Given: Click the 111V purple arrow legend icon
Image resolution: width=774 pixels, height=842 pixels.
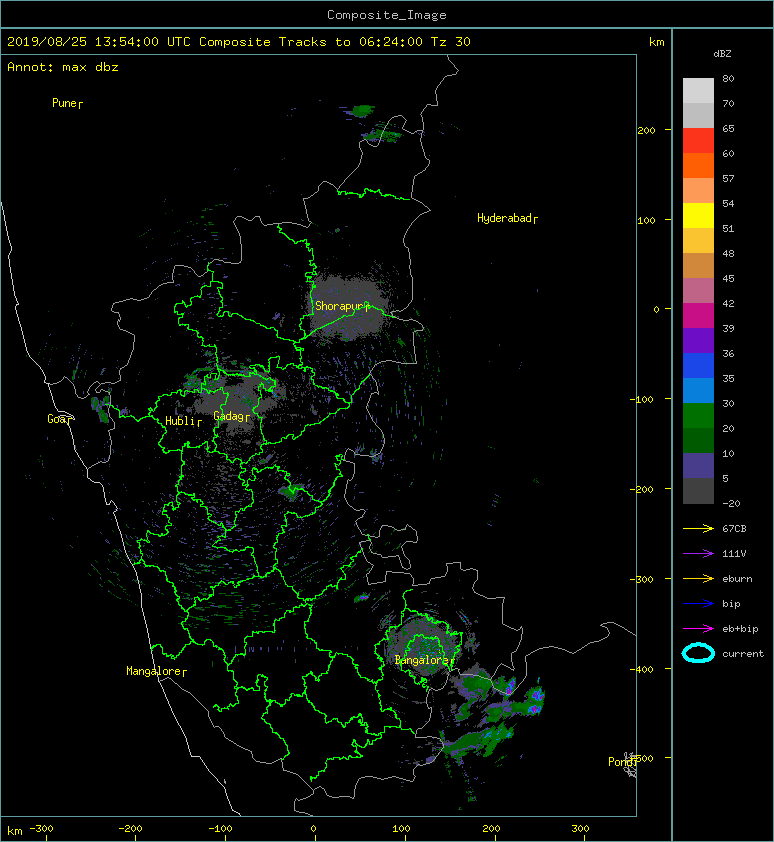Looking at the screenshot, I should tap(698, 554).
